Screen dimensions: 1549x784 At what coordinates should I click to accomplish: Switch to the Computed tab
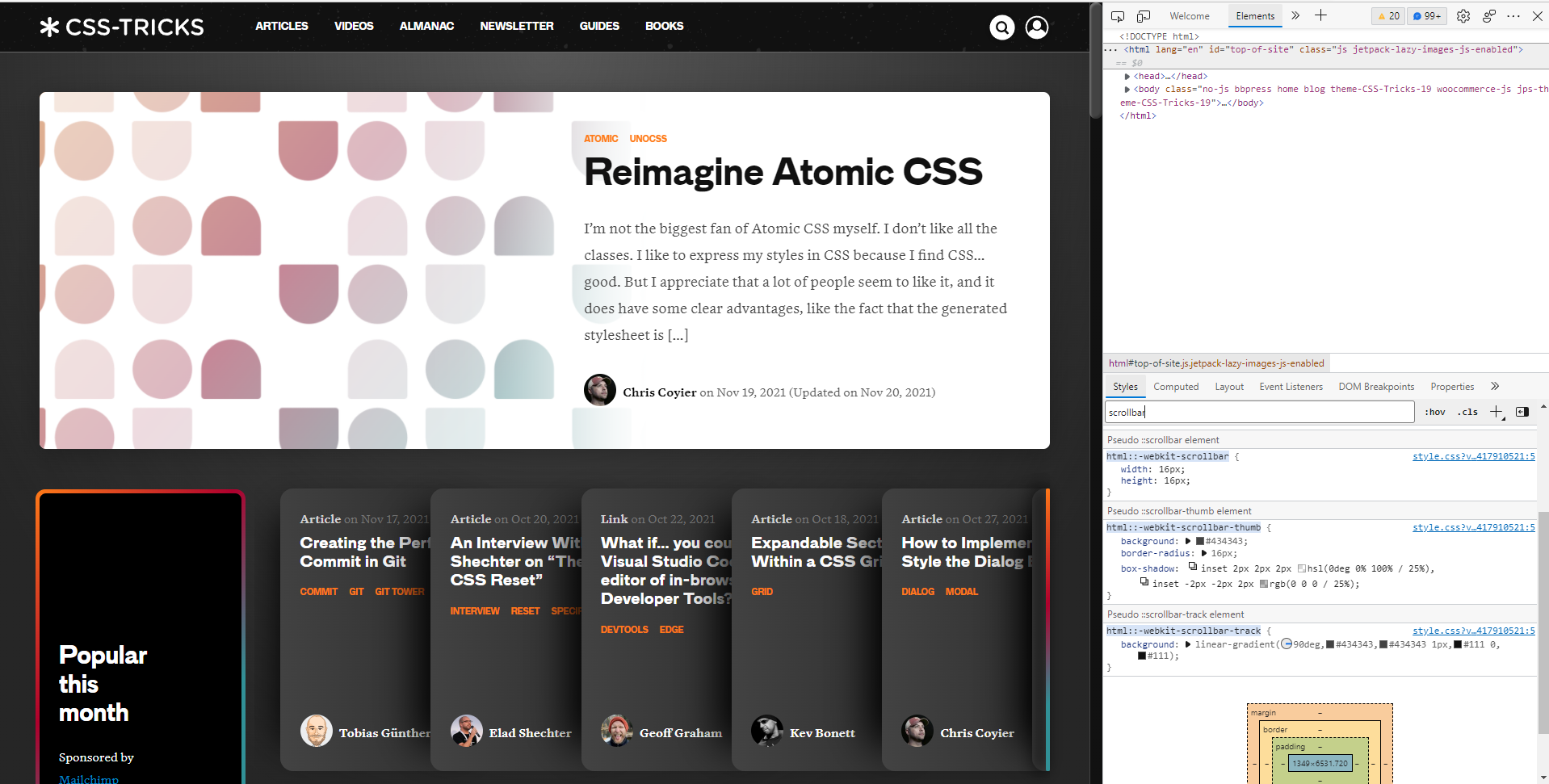1176,386
